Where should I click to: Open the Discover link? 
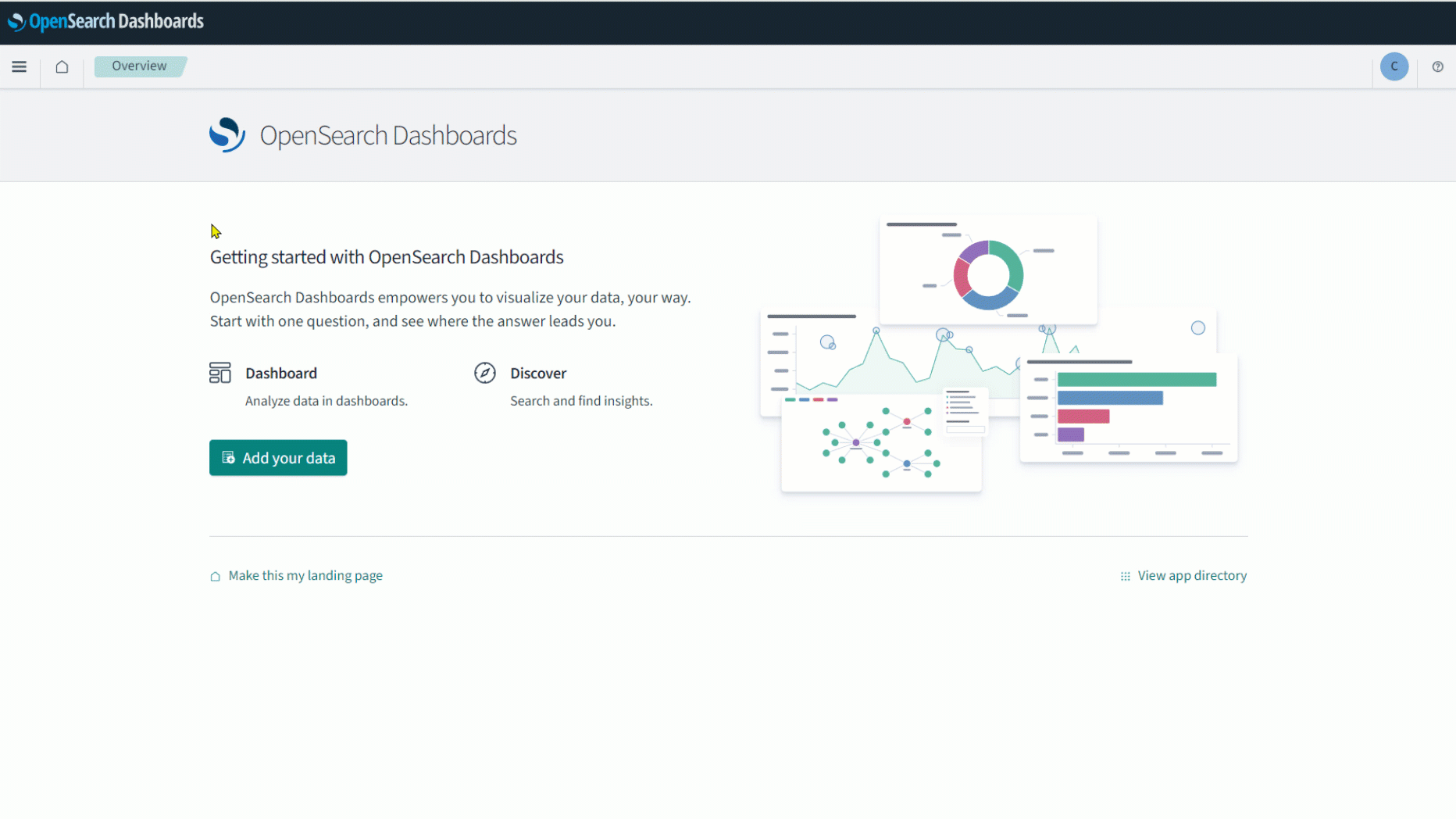click(538, 374)
